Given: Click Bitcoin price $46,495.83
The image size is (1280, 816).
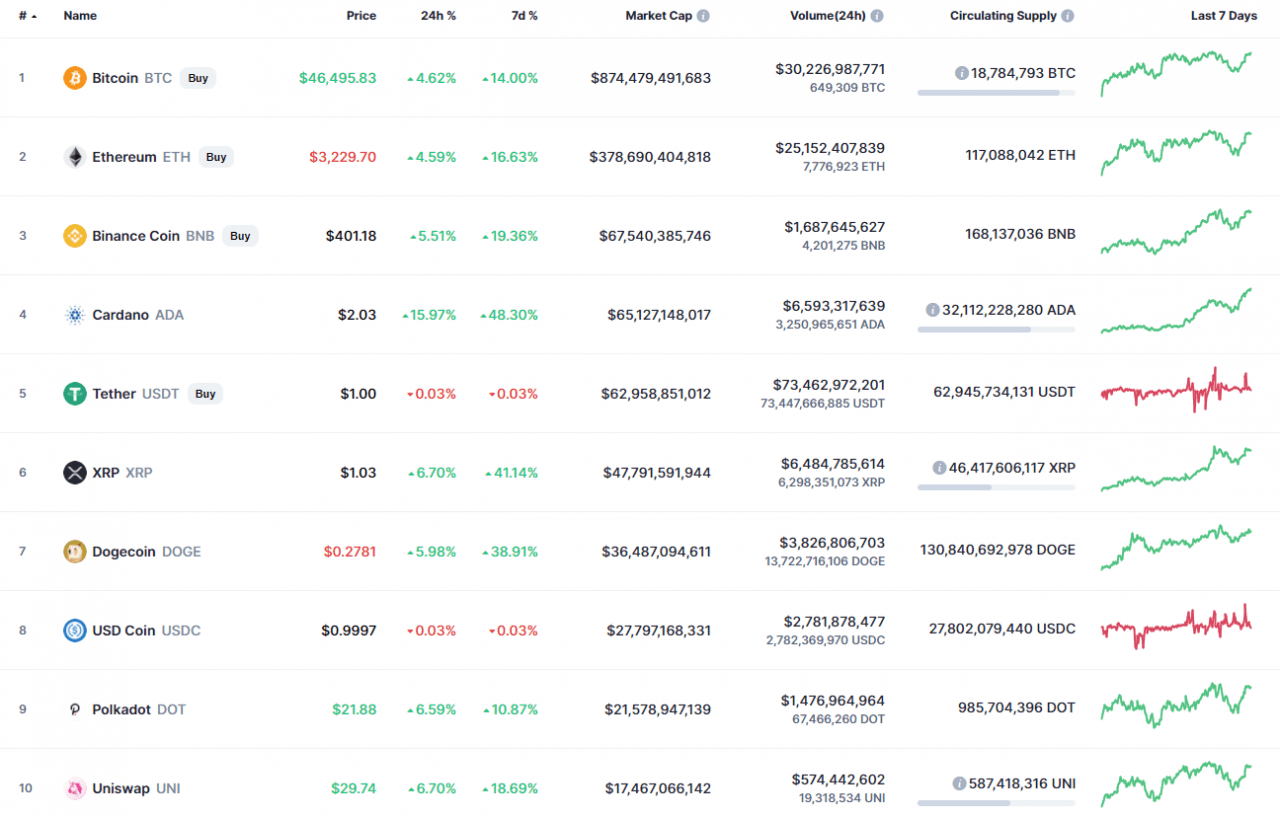Looking at the screenshot, I should 338,78.
